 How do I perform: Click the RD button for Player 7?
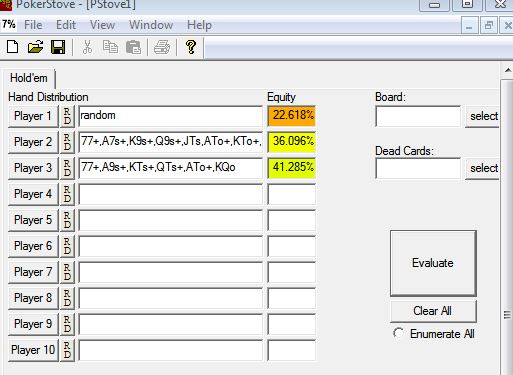[x=67, y=272]
